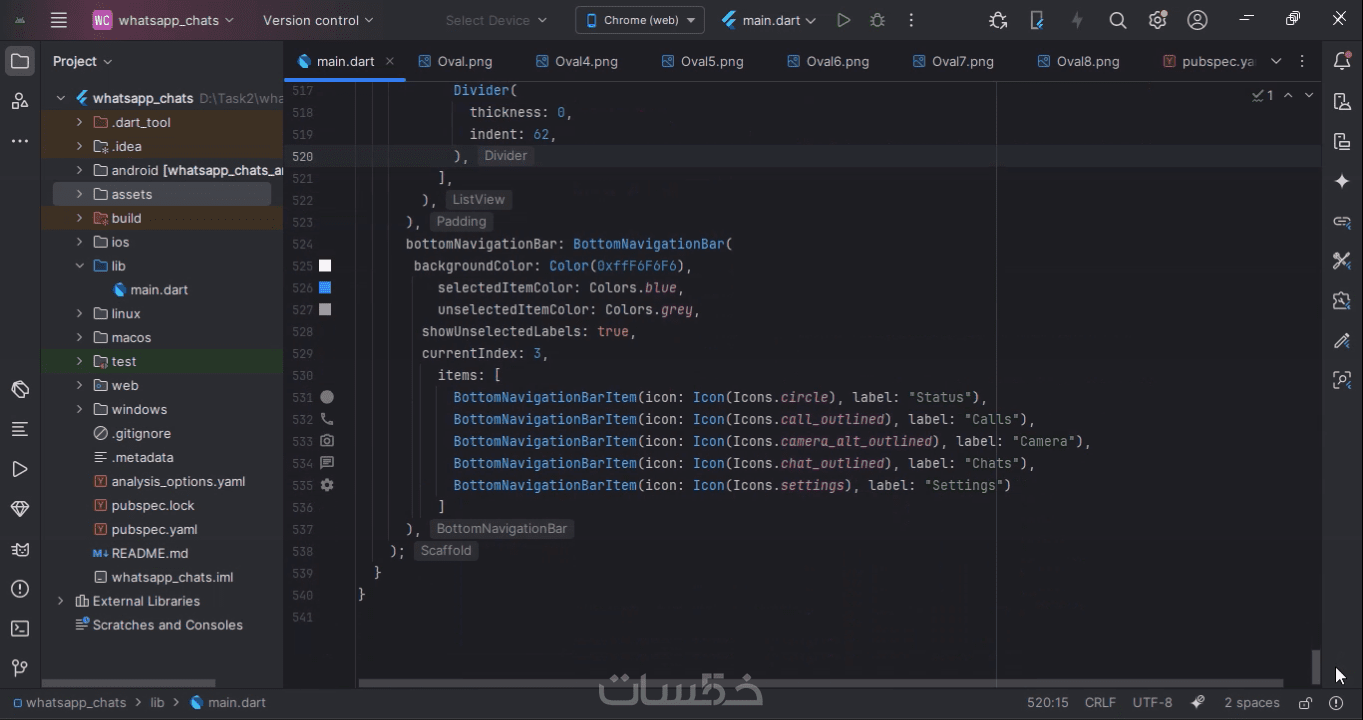The height and width of the screenshot is (720, 1363).
Task: Click the editor vertical scrollbar thumb
Action: point(1317,665)
